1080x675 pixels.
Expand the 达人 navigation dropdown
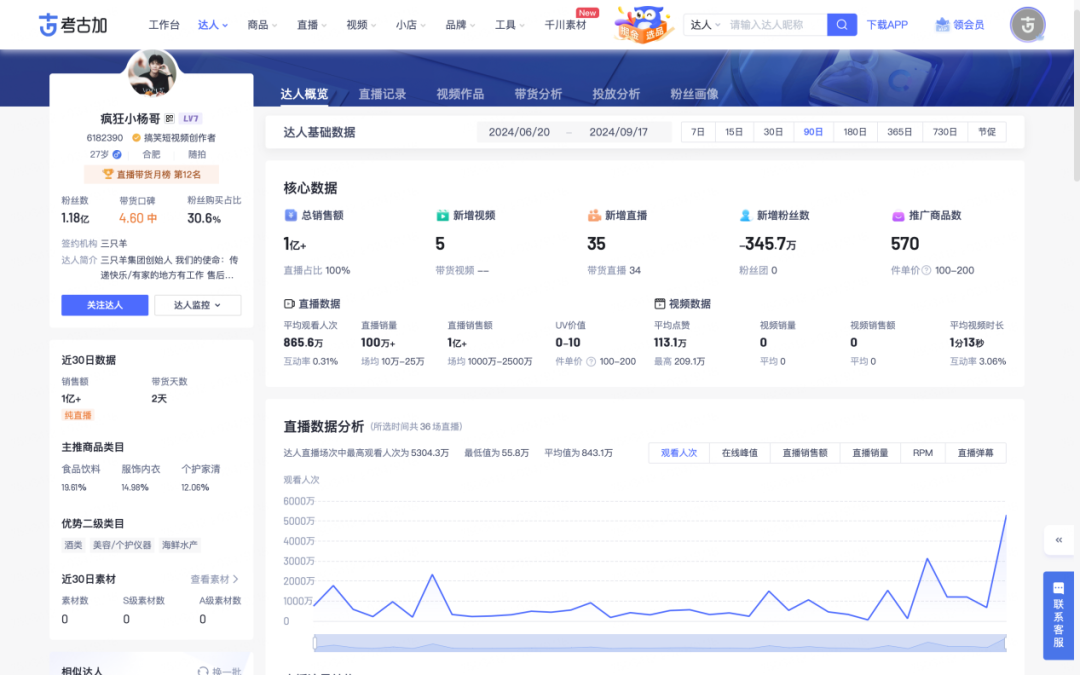pyautogui.click(x=213, y=25)
